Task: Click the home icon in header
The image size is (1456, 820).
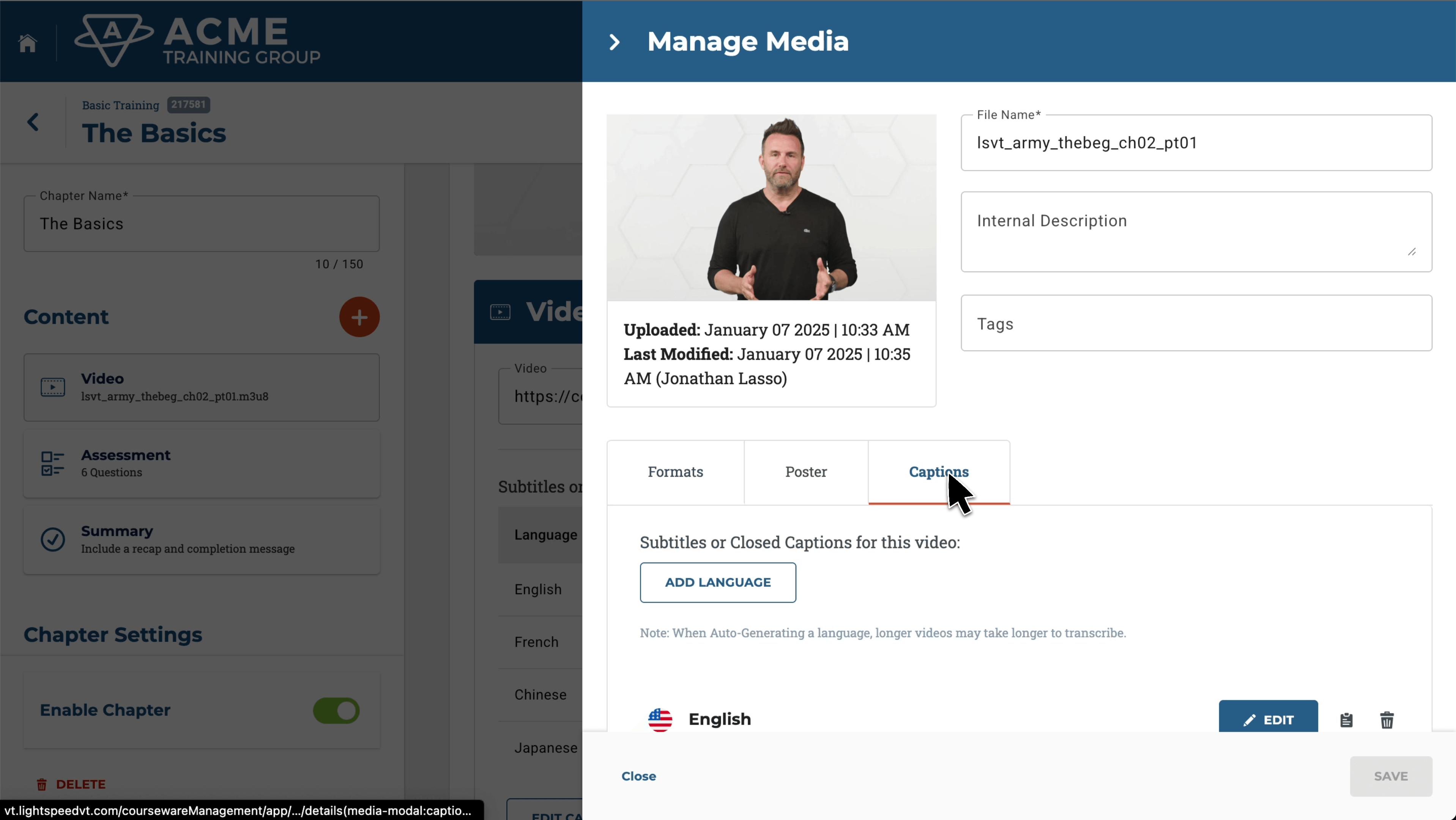Action: tap(27, 43)
